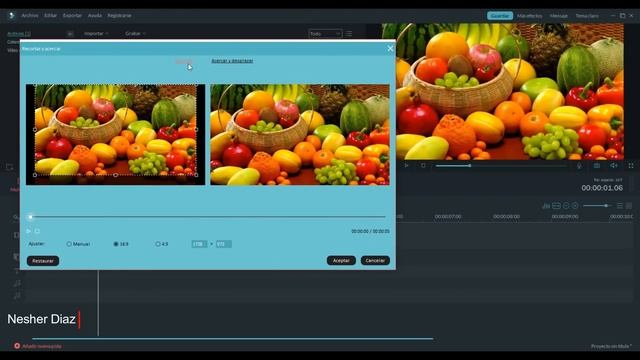
Task: Open Más efectos in the top bar
Action: 529,16
